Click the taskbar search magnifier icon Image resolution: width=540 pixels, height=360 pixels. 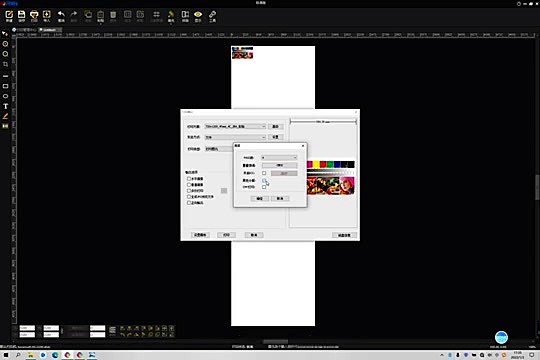pos(18,355)
